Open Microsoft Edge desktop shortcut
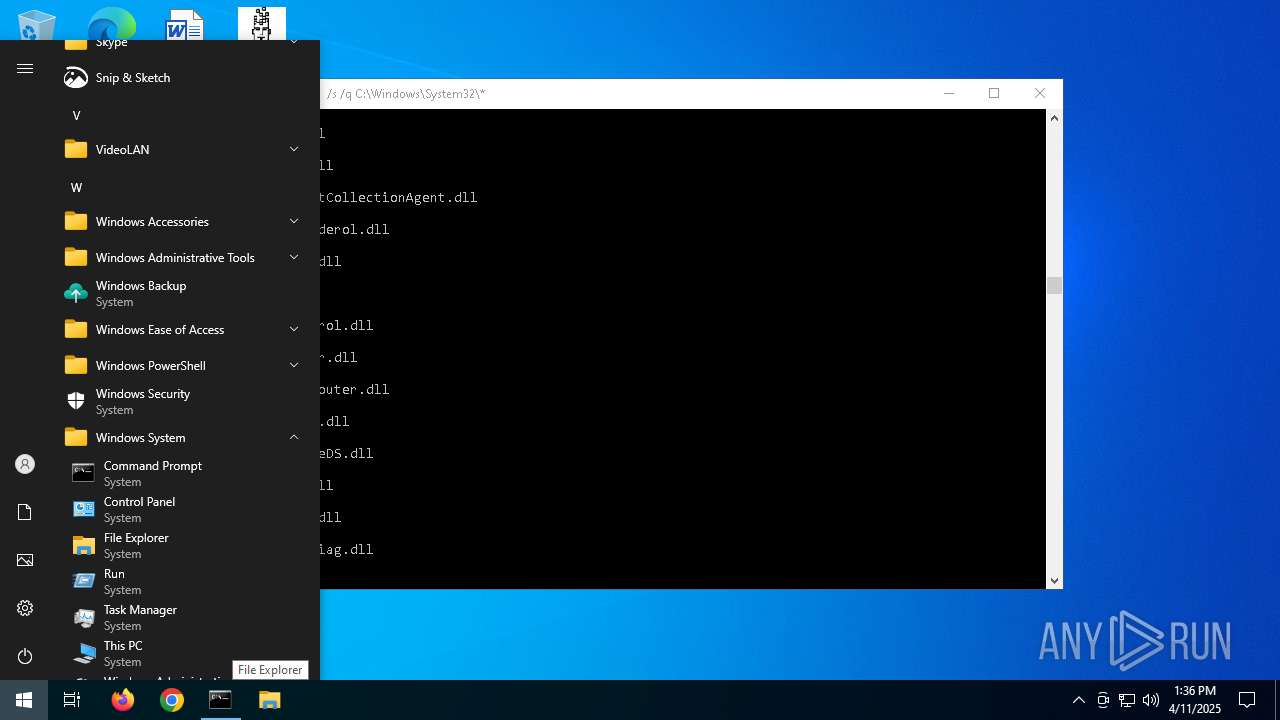This screenshot has width=1280, height=720. coord(111,25)
